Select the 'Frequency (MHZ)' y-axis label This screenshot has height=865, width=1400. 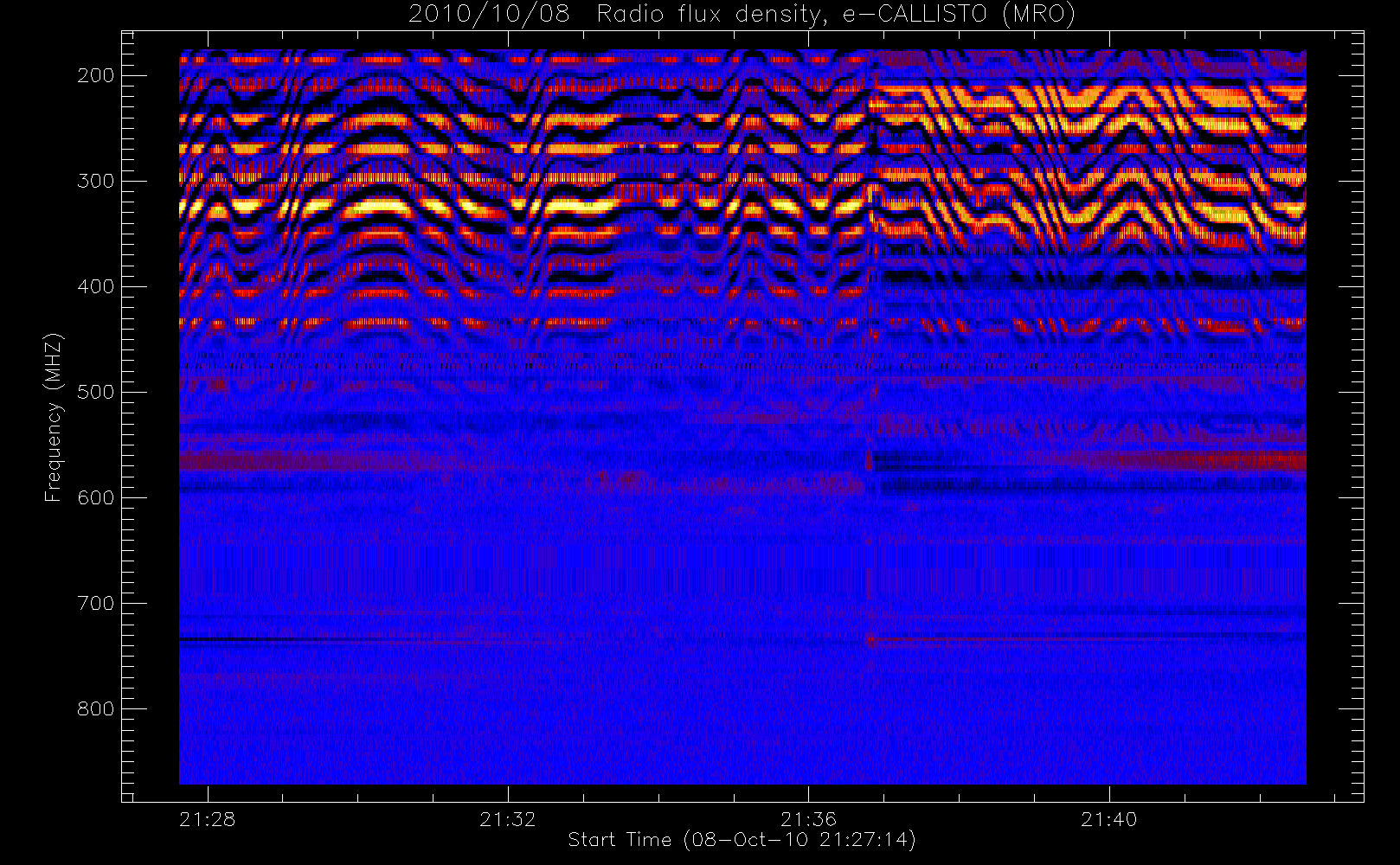[x=54, y=416]
